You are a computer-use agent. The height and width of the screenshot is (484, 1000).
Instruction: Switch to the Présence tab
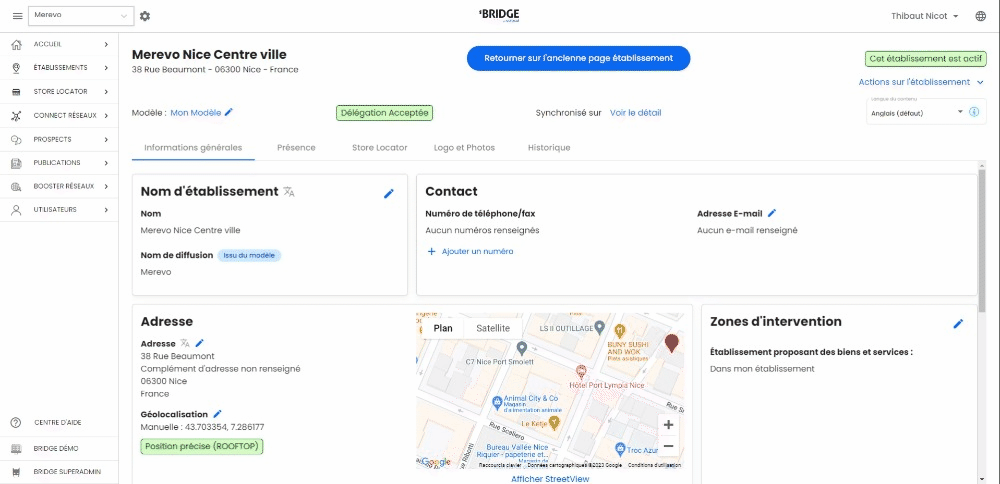click(297, 147)
